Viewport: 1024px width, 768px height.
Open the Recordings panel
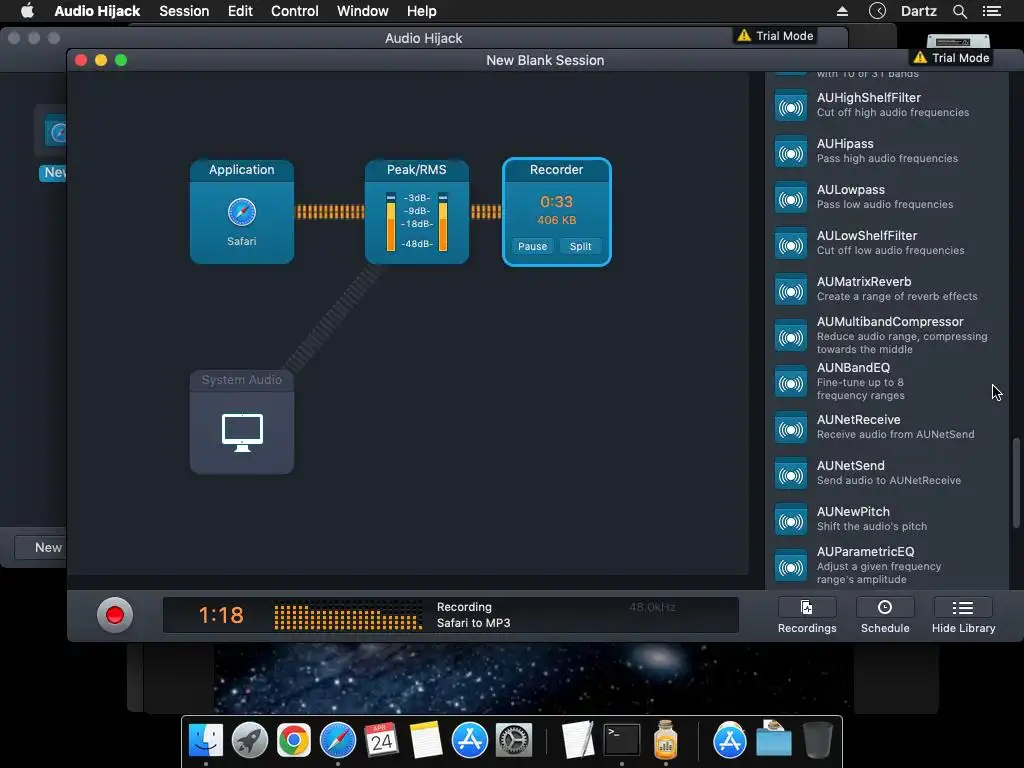pyautogui.click(x=807, y=616)
